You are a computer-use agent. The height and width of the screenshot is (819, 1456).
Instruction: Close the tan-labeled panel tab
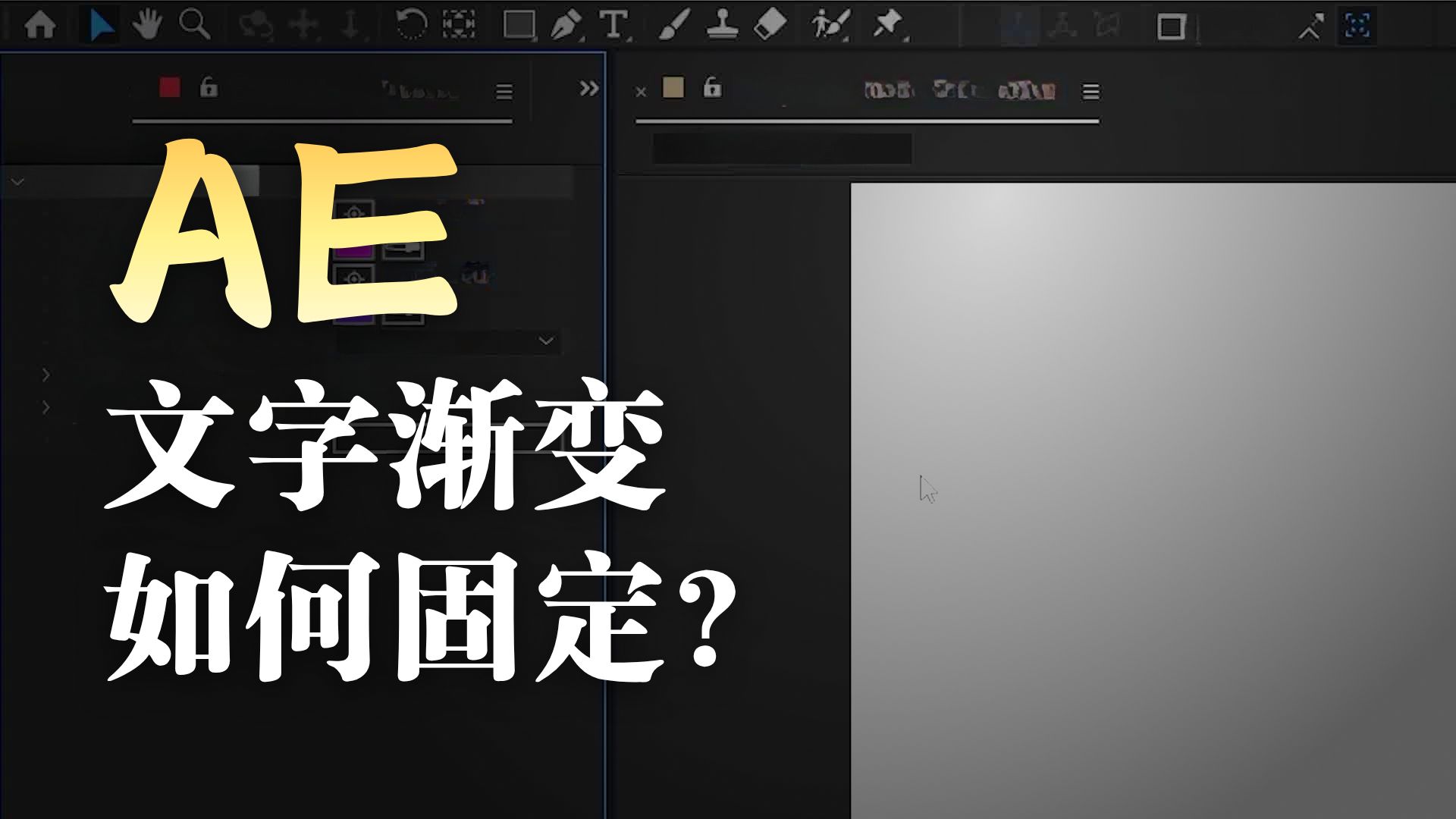641,92
